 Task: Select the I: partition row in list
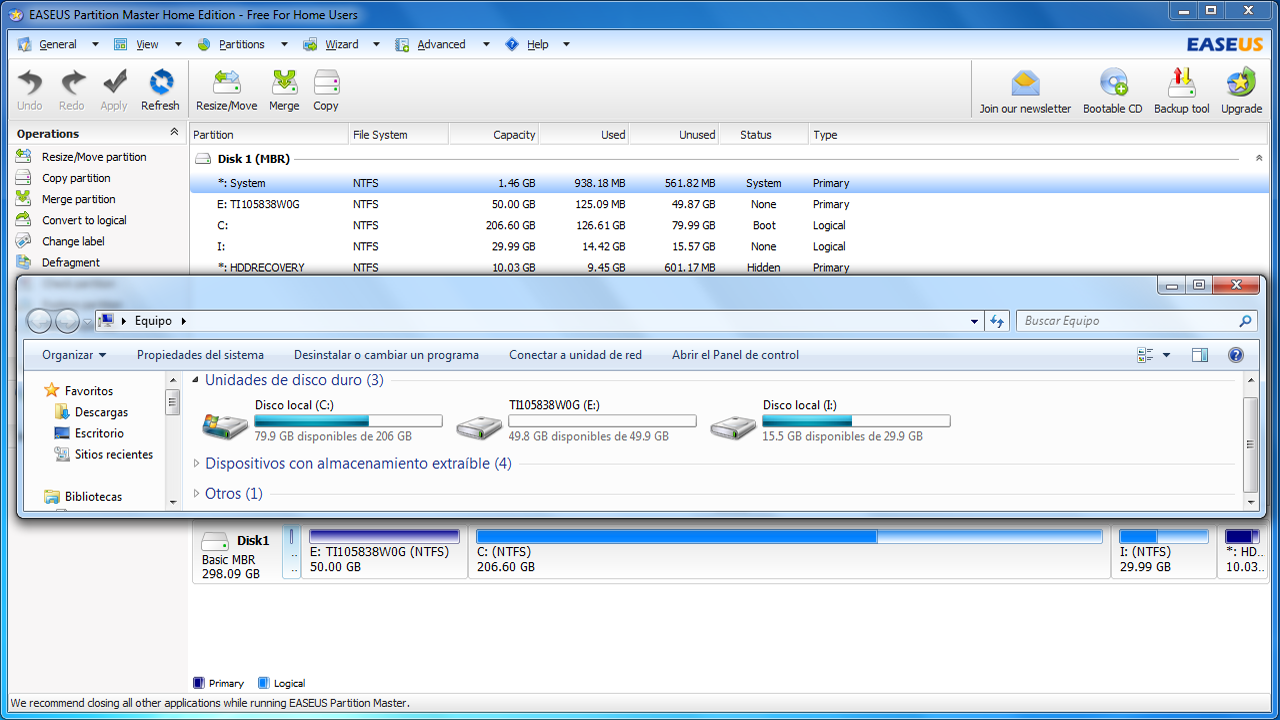(729, 246)
